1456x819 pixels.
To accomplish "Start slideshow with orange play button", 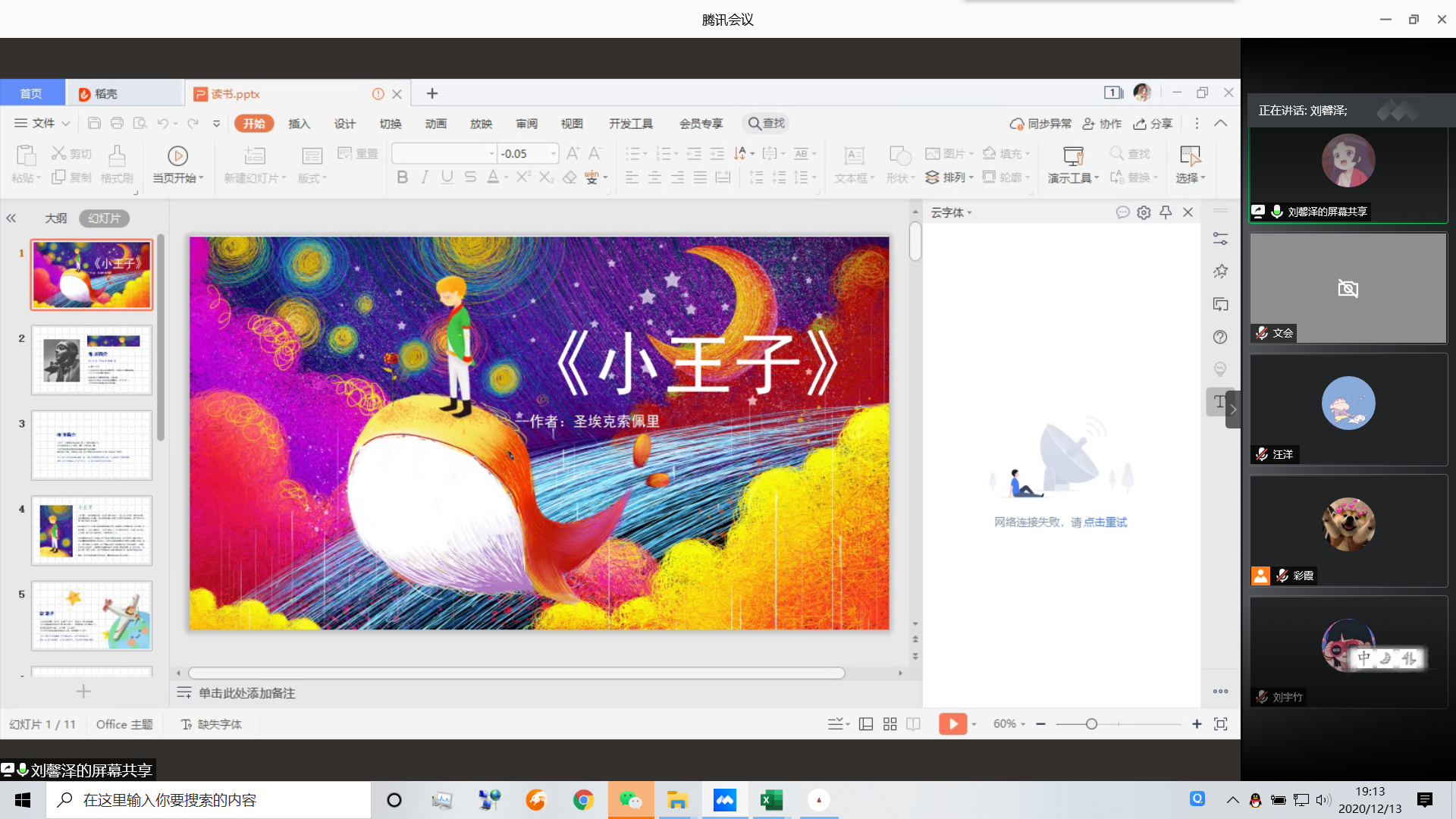I will pos(952,724).
